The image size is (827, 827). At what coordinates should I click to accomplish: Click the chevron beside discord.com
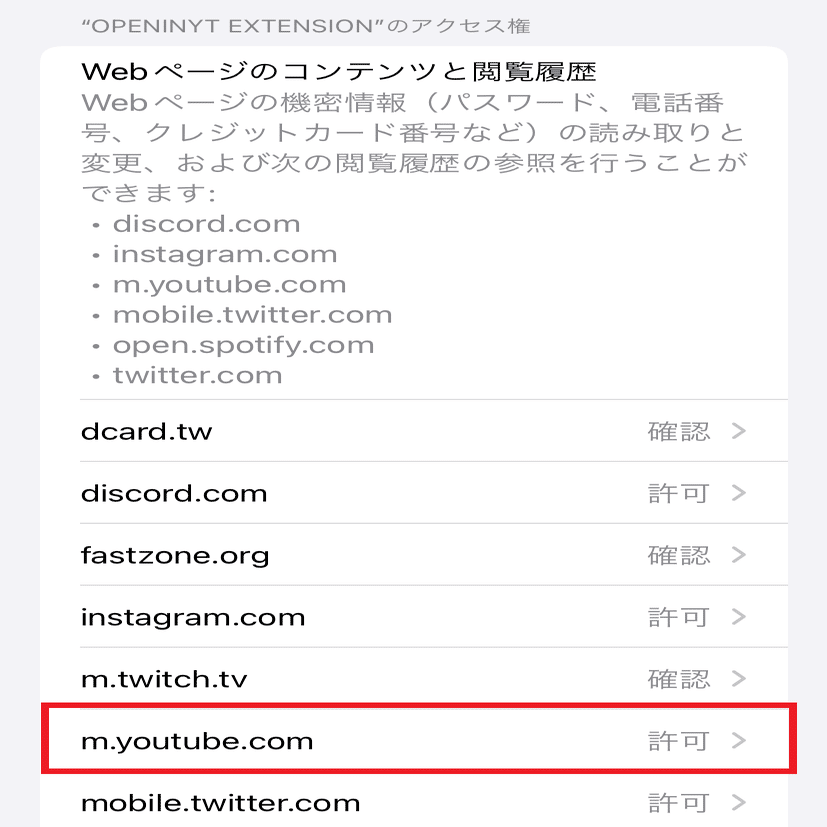coord(739,493)
